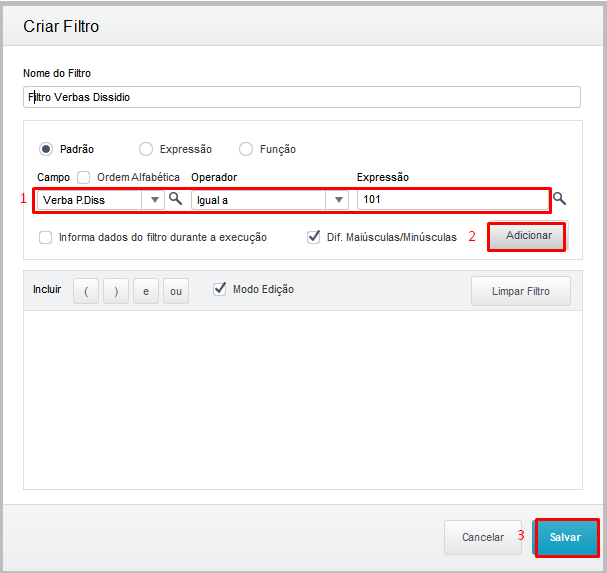Image resolution: width=607 pixels, height=573 pixels.
Task: Open the Campo field search magnifier
Action: 175,199
